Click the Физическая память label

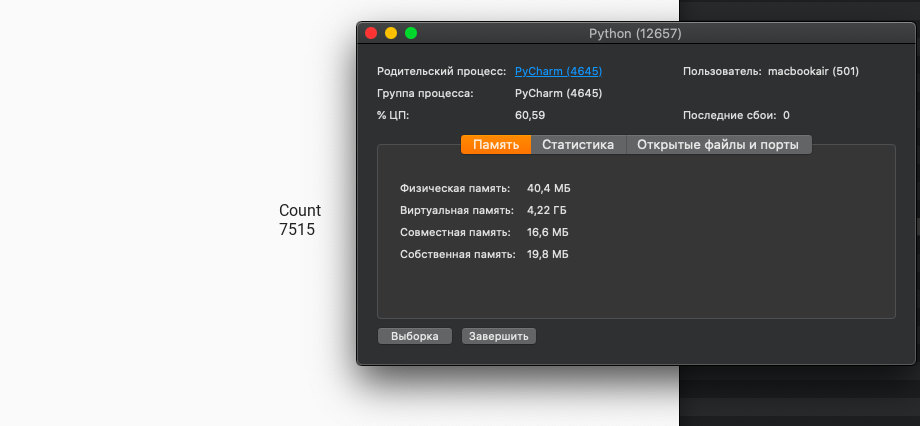[455, 188]
